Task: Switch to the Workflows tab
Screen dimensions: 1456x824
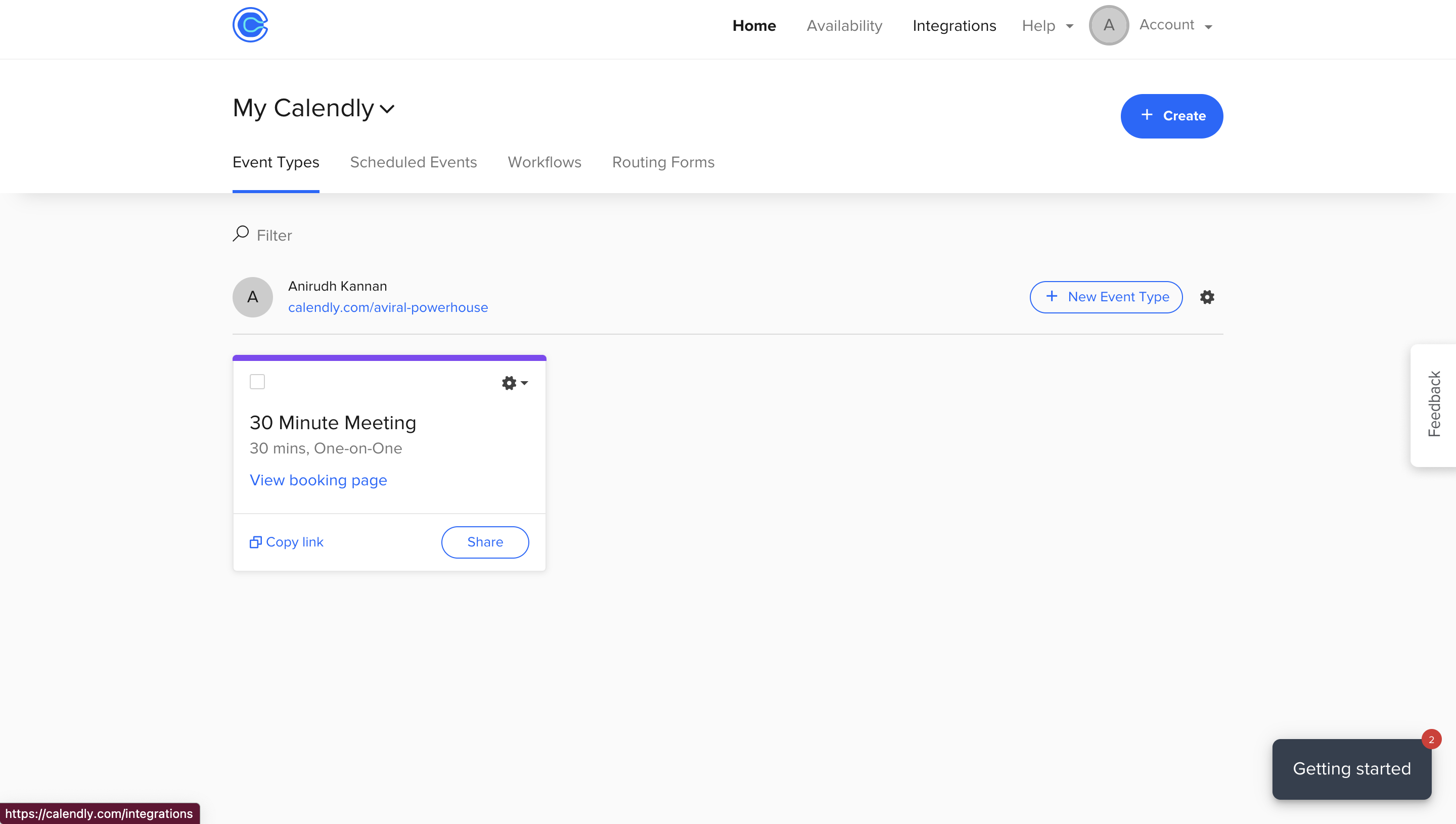Action: tap(544, 162)
